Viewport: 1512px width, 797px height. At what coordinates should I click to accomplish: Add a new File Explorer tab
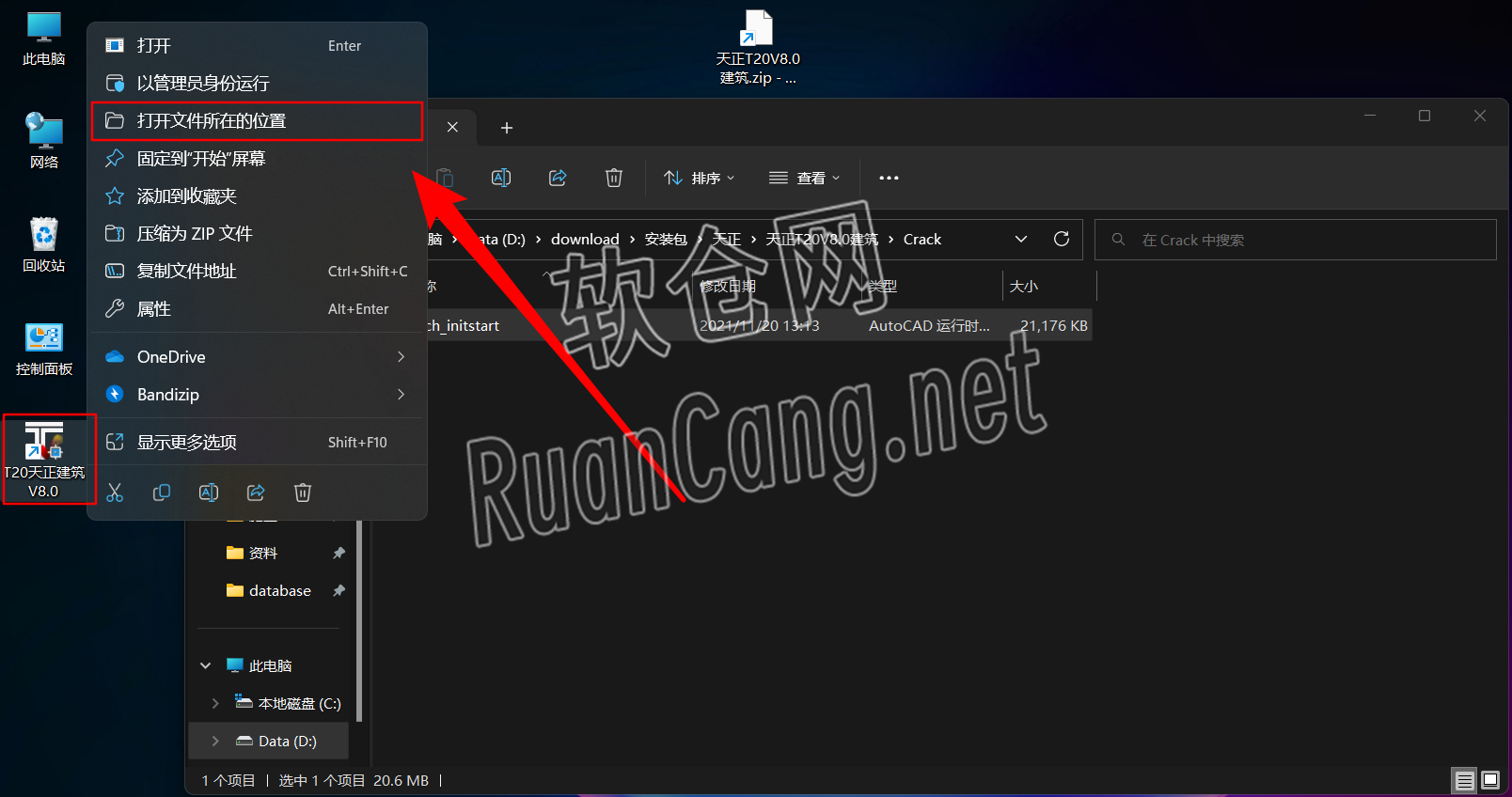(507, 128)
